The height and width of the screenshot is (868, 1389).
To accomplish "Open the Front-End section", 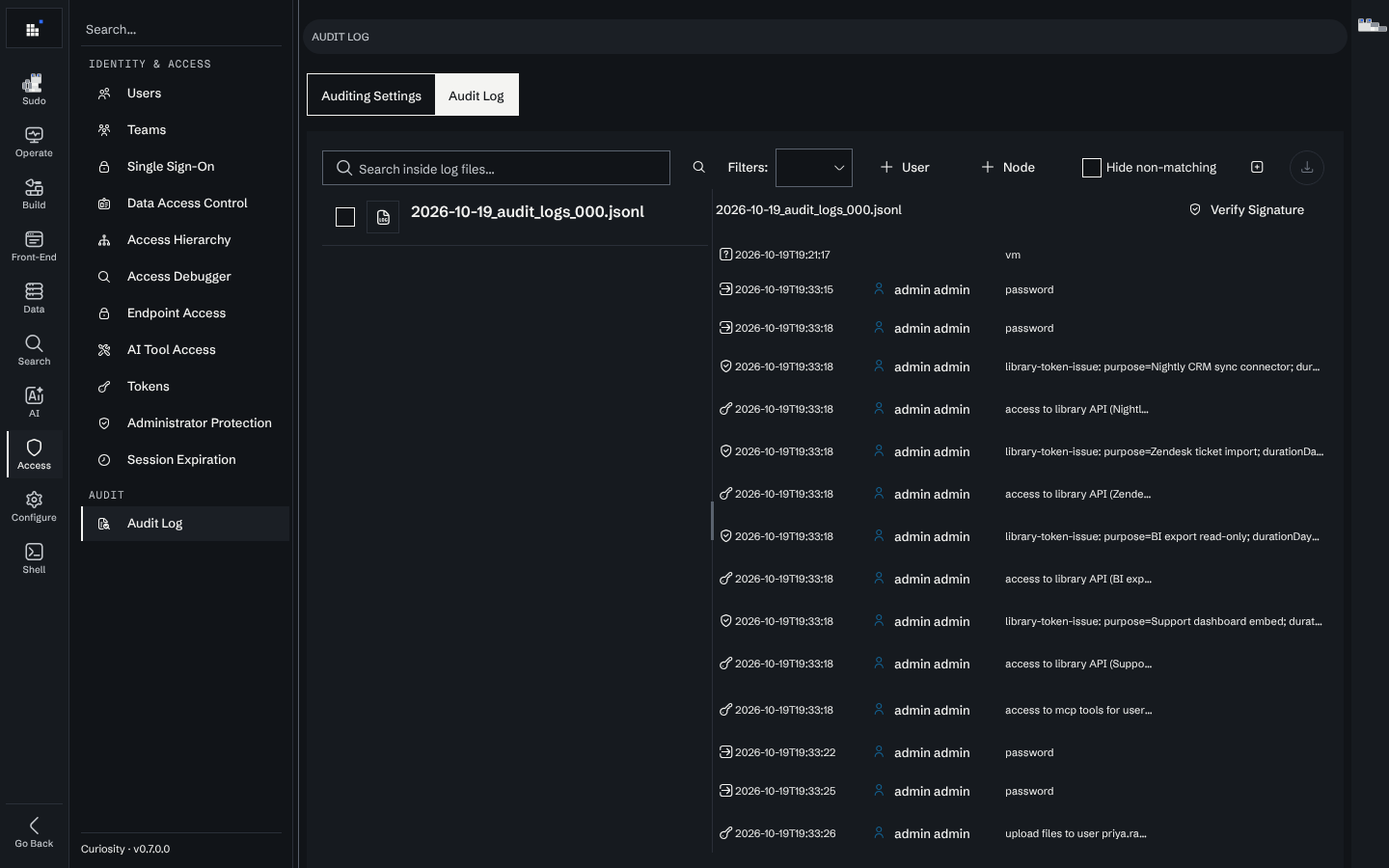I will point(34,246).
